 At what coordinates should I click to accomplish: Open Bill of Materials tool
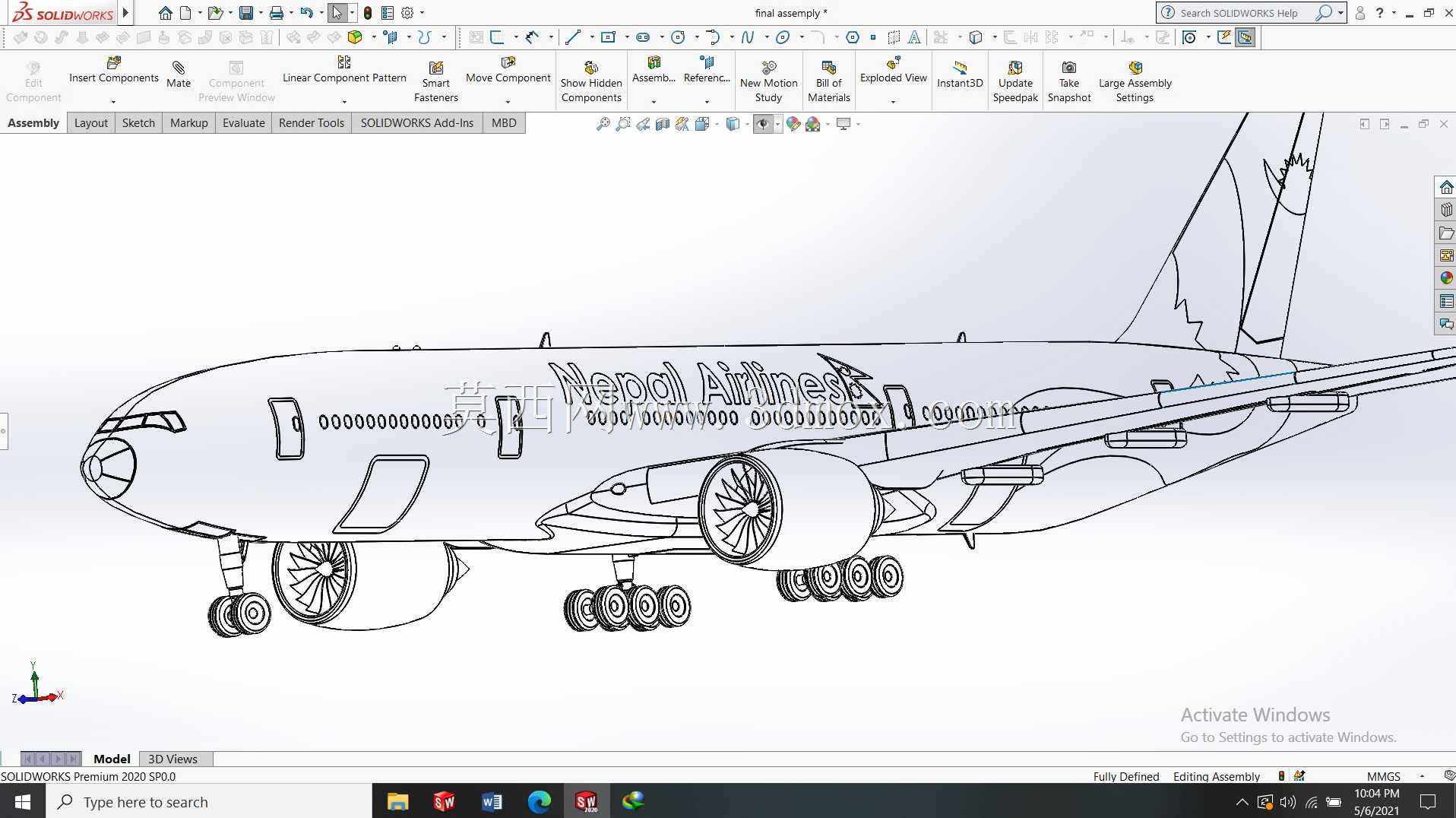(829, 81)
